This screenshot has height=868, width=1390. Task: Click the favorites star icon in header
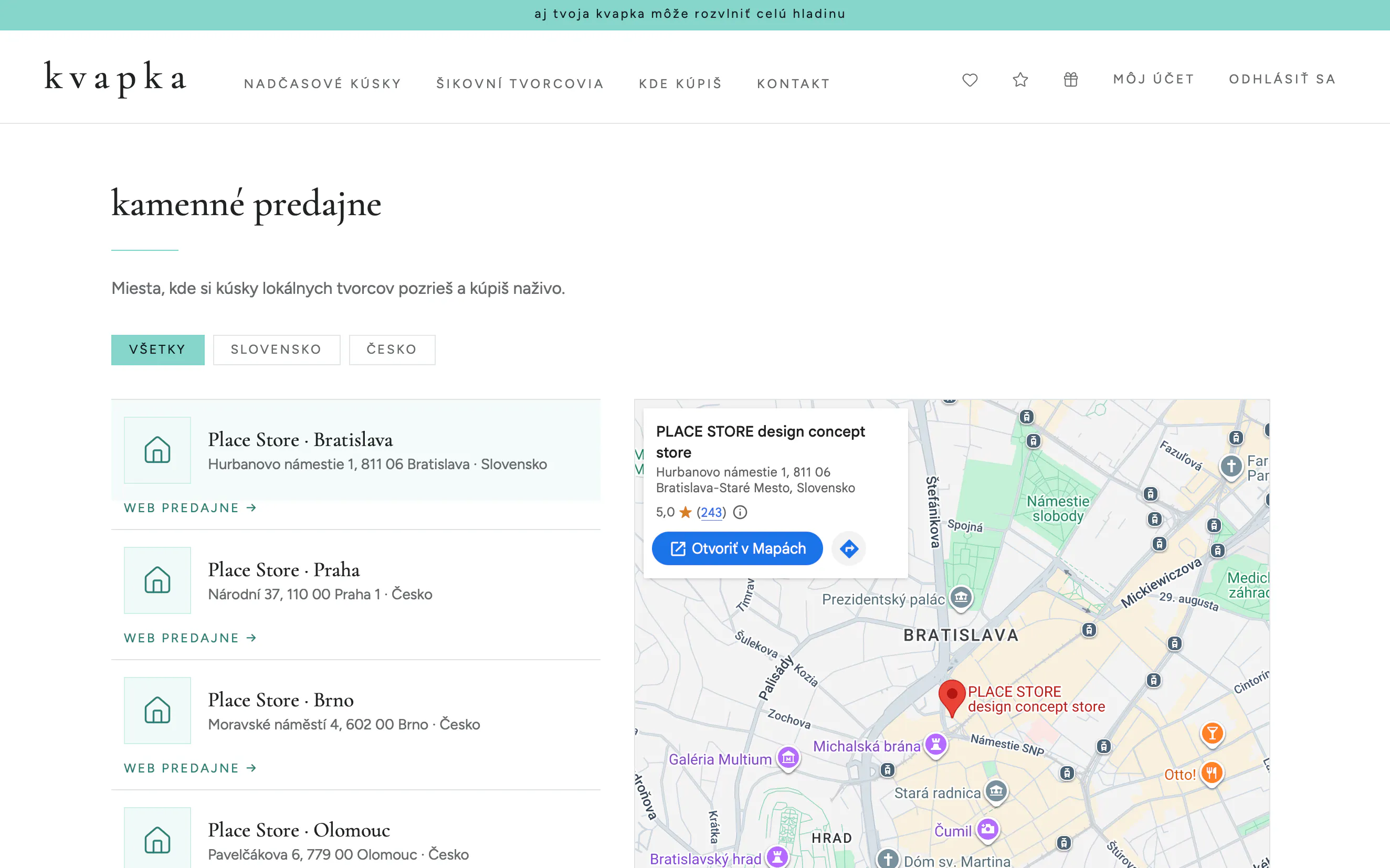1020,79
